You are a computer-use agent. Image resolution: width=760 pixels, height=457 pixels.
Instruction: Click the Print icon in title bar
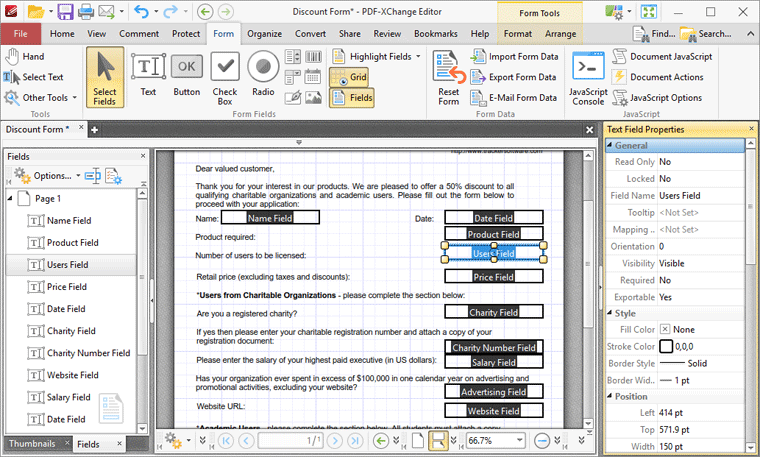click(x=86, y=12)
